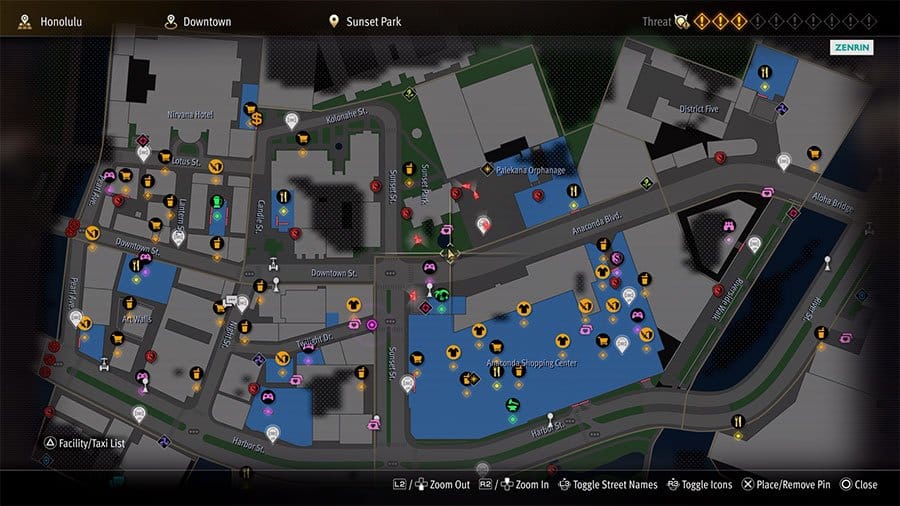Open the Facility/Taxi List
This screenshot has width=900, height=506.
click(84, 443)
